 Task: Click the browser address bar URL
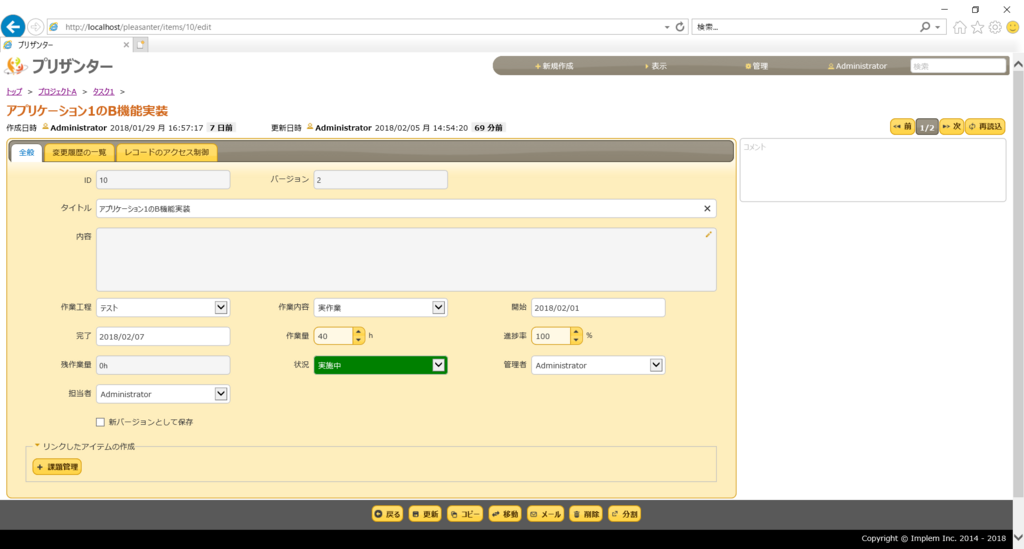(138, 27)
